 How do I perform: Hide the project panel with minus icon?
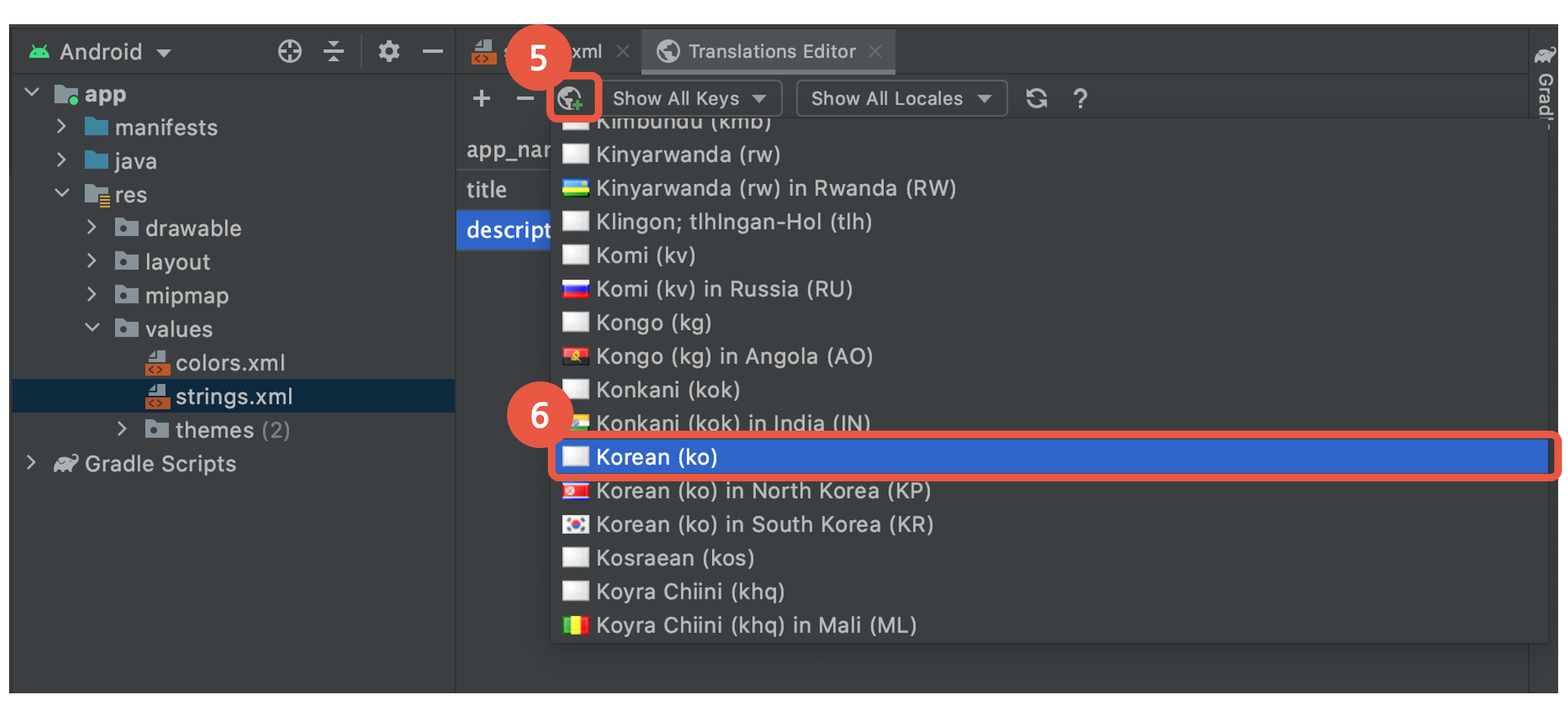click(x=432, y=51)
